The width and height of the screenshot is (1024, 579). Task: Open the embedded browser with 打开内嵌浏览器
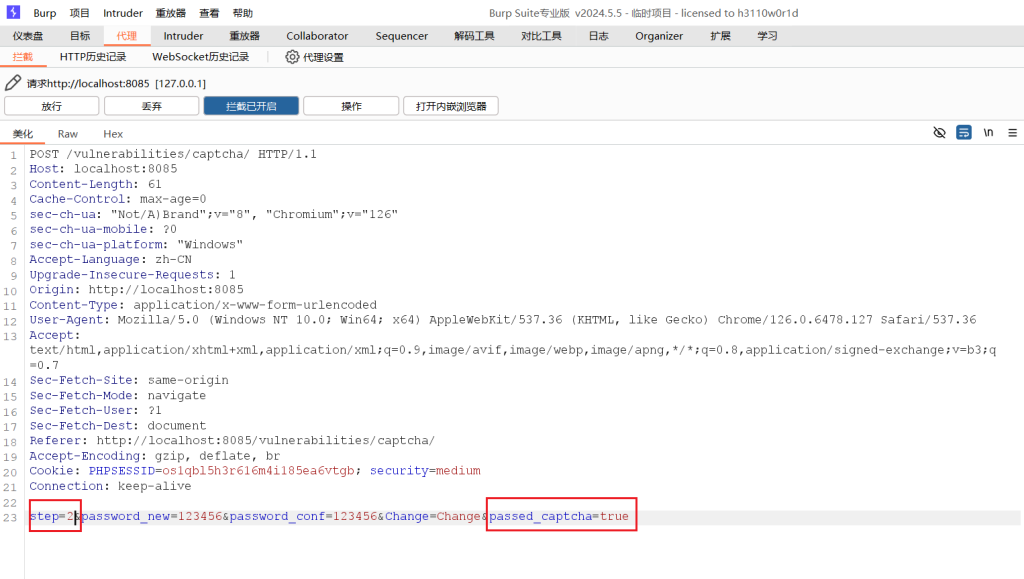tap(450, 106)
